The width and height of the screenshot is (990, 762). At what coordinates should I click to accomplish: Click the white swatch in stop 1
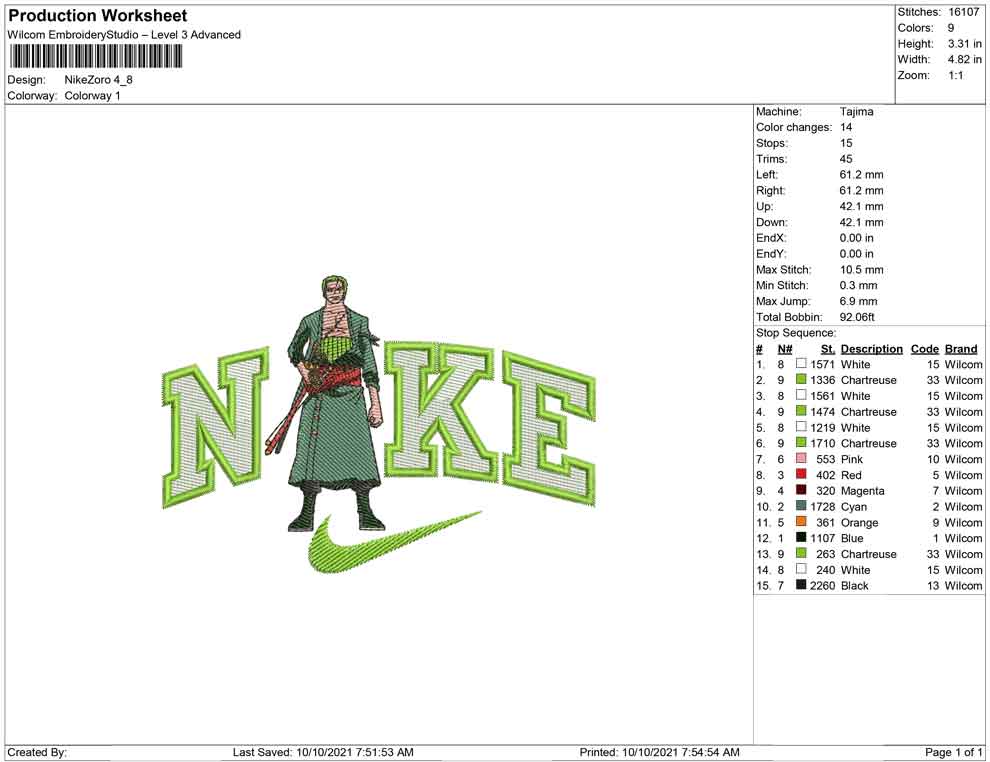point(801,364)
